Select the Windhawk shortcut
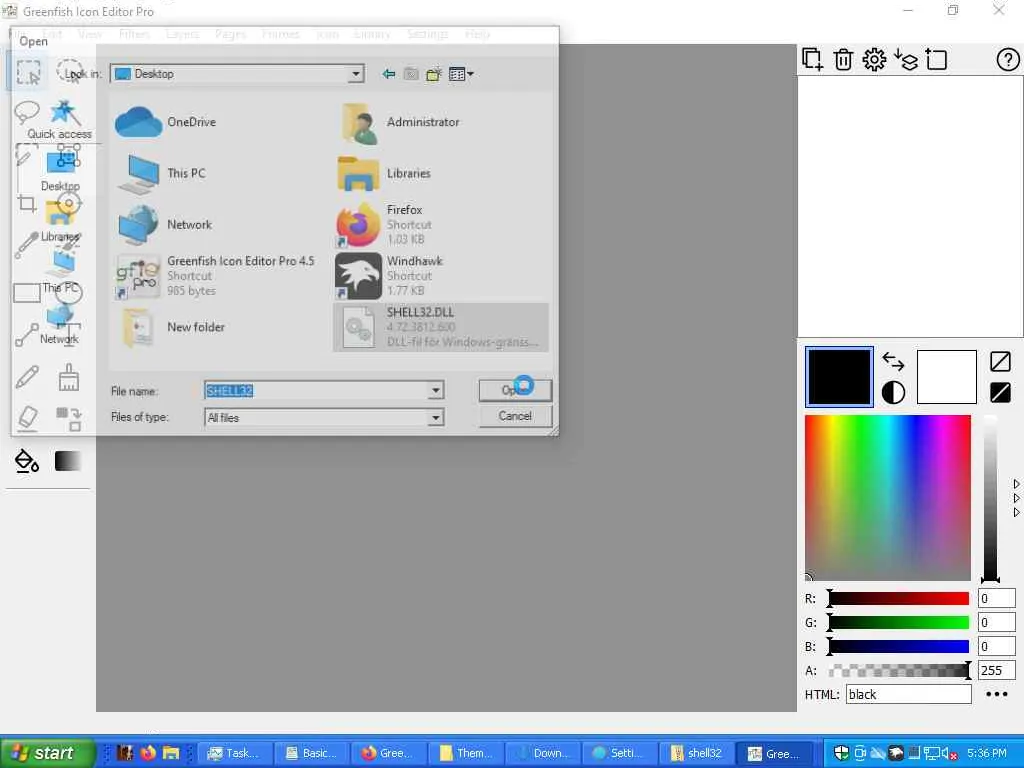This screenshot has height=768, width=1024. (389, 276)
